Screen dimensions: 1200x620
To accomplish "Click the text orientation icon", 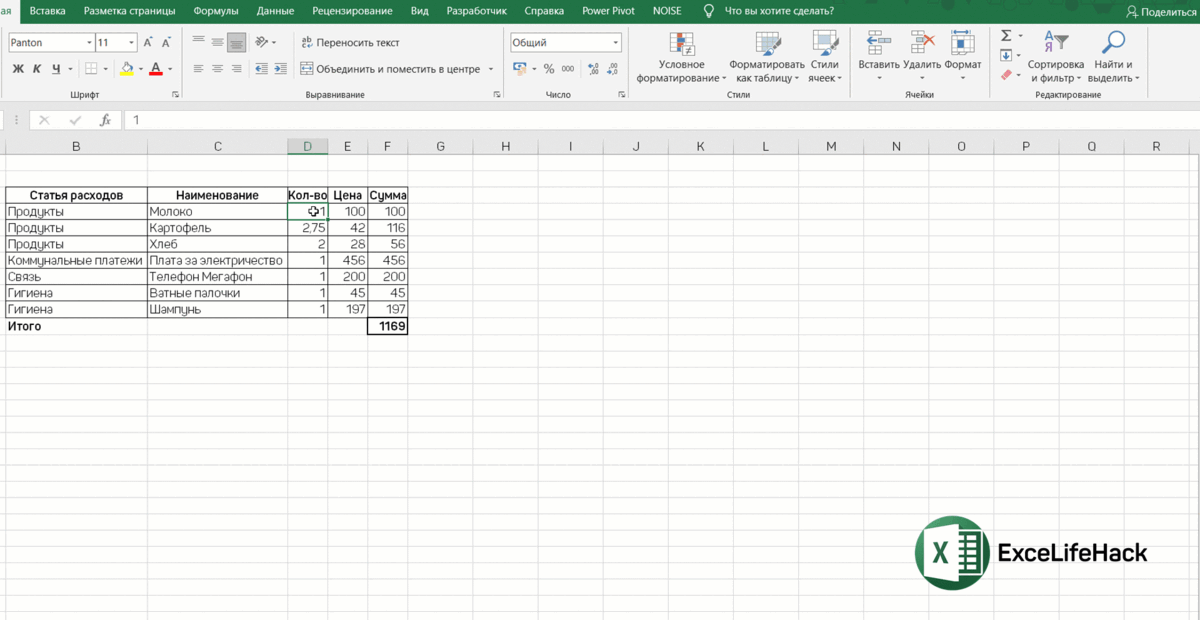I will pyautogui.click(x=262, y=42).
